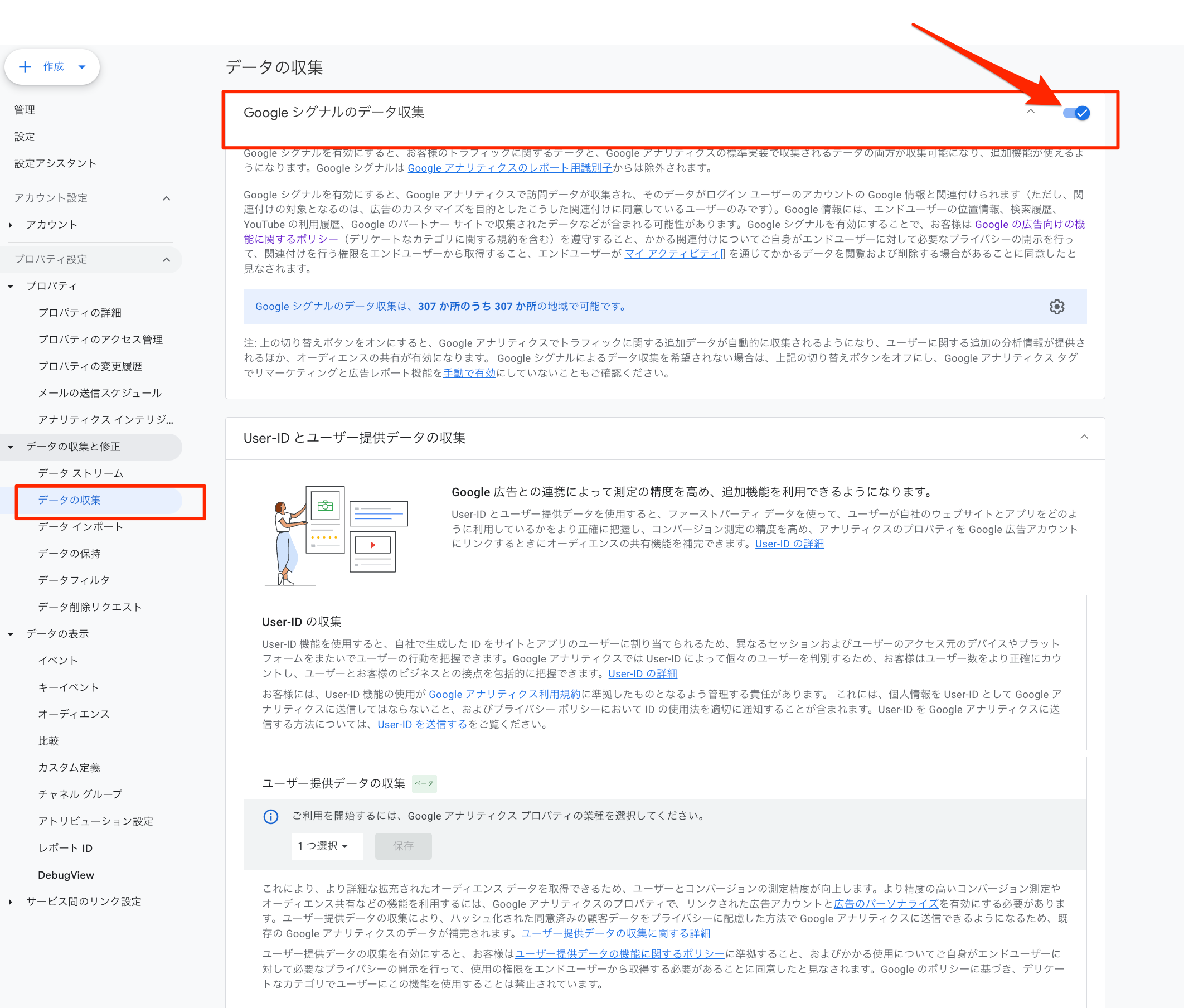The image size is (1184, 1008).
Task: Click the ベータ badge beside ユーザー提供データの収集
Action: pyautogui.click(x=425, y=783)
